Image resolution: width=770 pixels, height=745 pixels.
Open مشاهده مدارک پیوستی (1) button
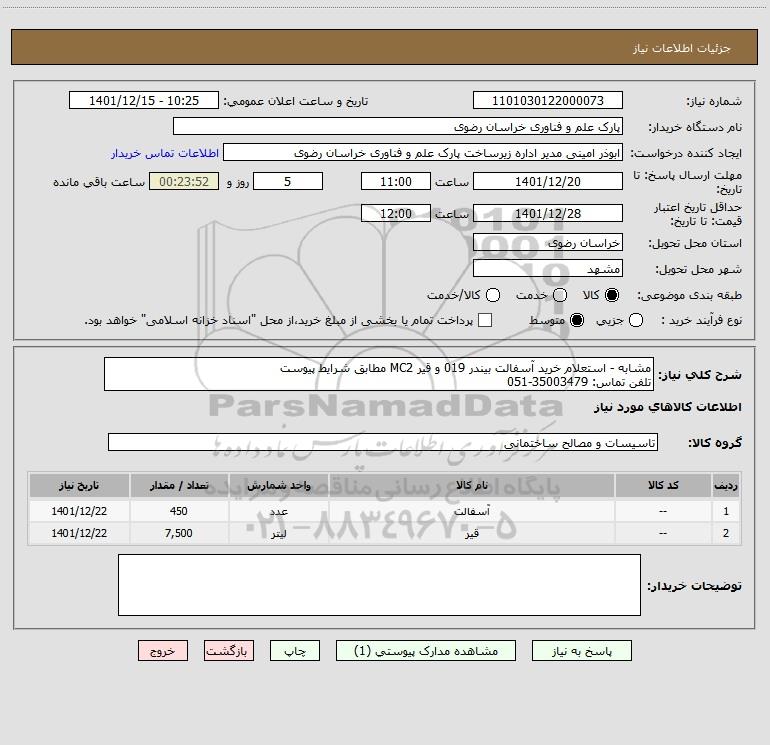[x=426, y=651]
